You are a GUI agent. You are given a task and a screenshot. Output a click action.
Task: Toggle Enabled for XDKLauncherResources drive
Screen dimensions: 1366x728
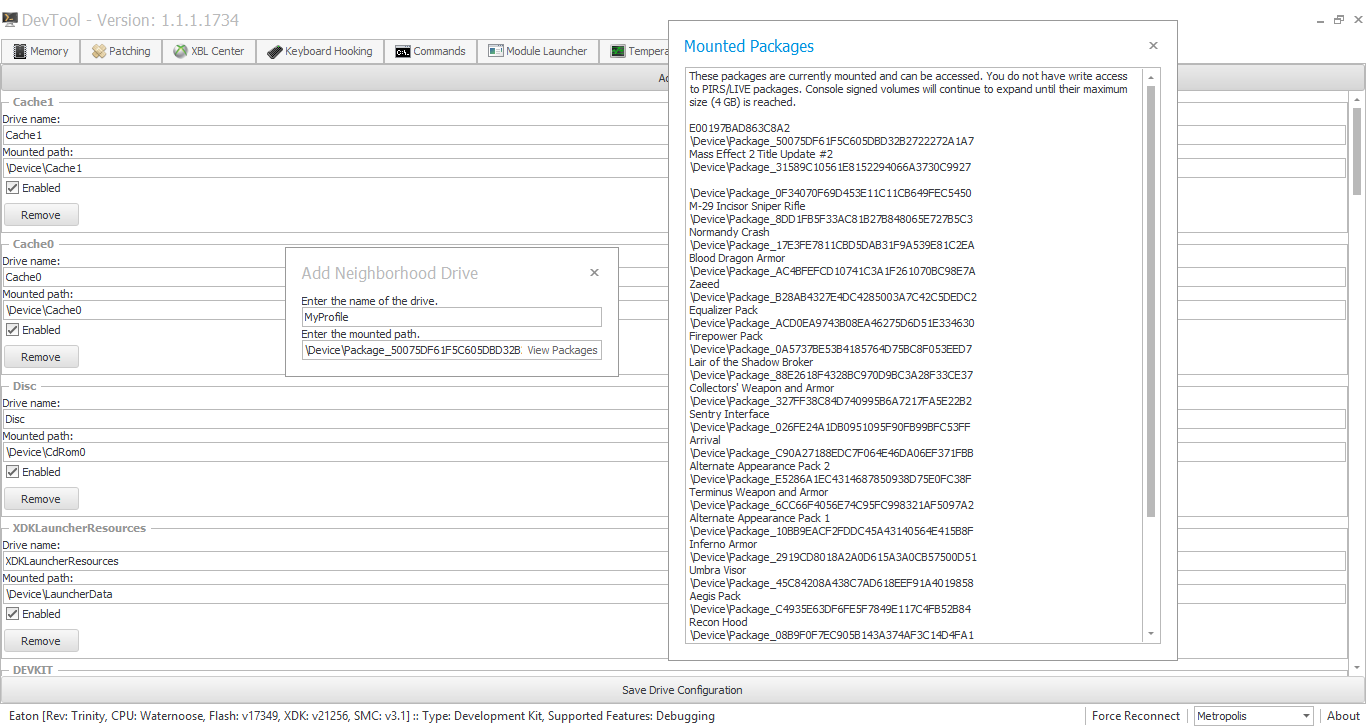[x=12, y=614]
